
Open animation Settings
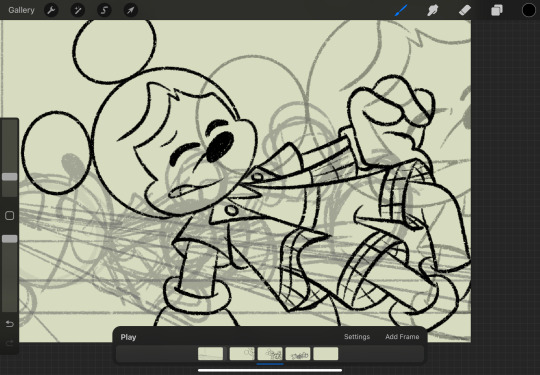point(357,337)
